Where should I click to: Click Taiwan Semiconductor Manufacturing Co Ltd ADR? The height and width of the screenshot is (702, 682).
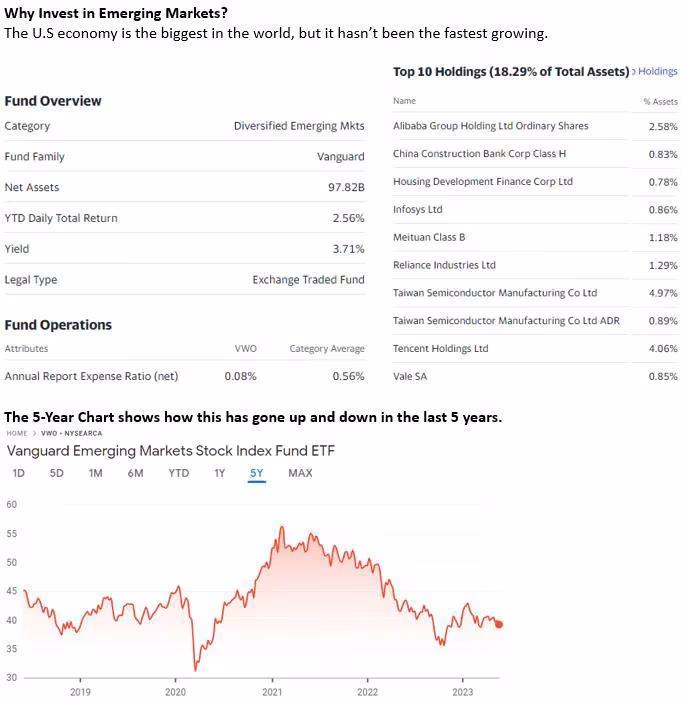(506, 321)
